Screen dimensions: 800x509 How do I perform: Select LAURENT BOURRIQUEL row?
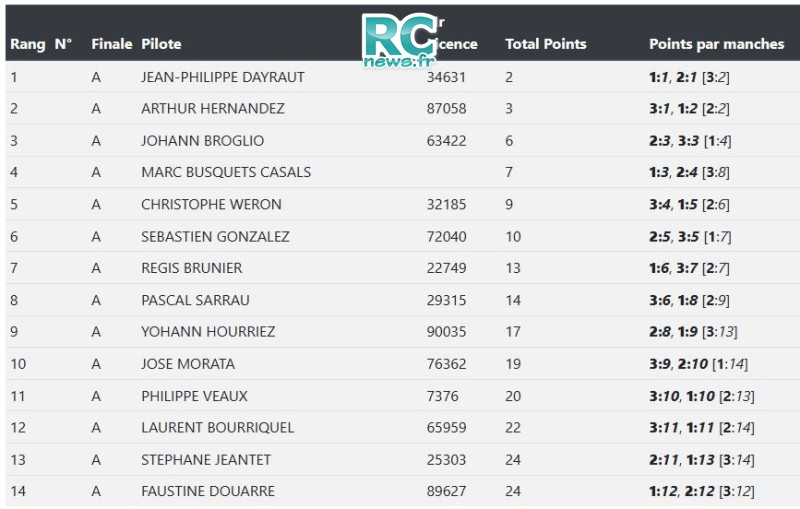point(402,427)
